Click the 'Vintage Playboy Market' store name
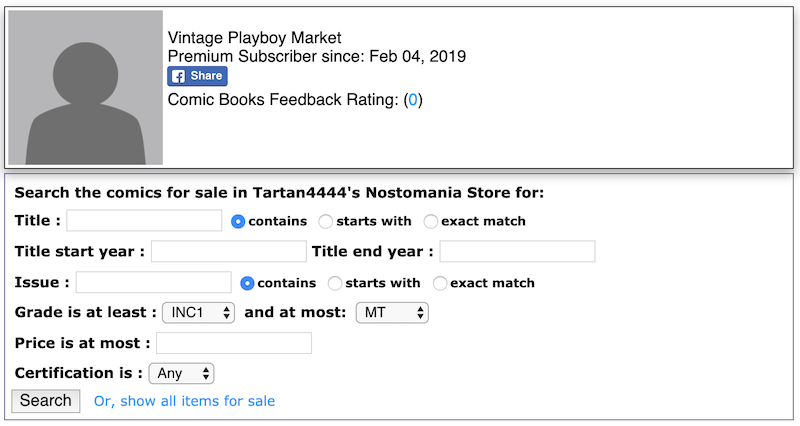800x426 pixels. coord(254,38)
